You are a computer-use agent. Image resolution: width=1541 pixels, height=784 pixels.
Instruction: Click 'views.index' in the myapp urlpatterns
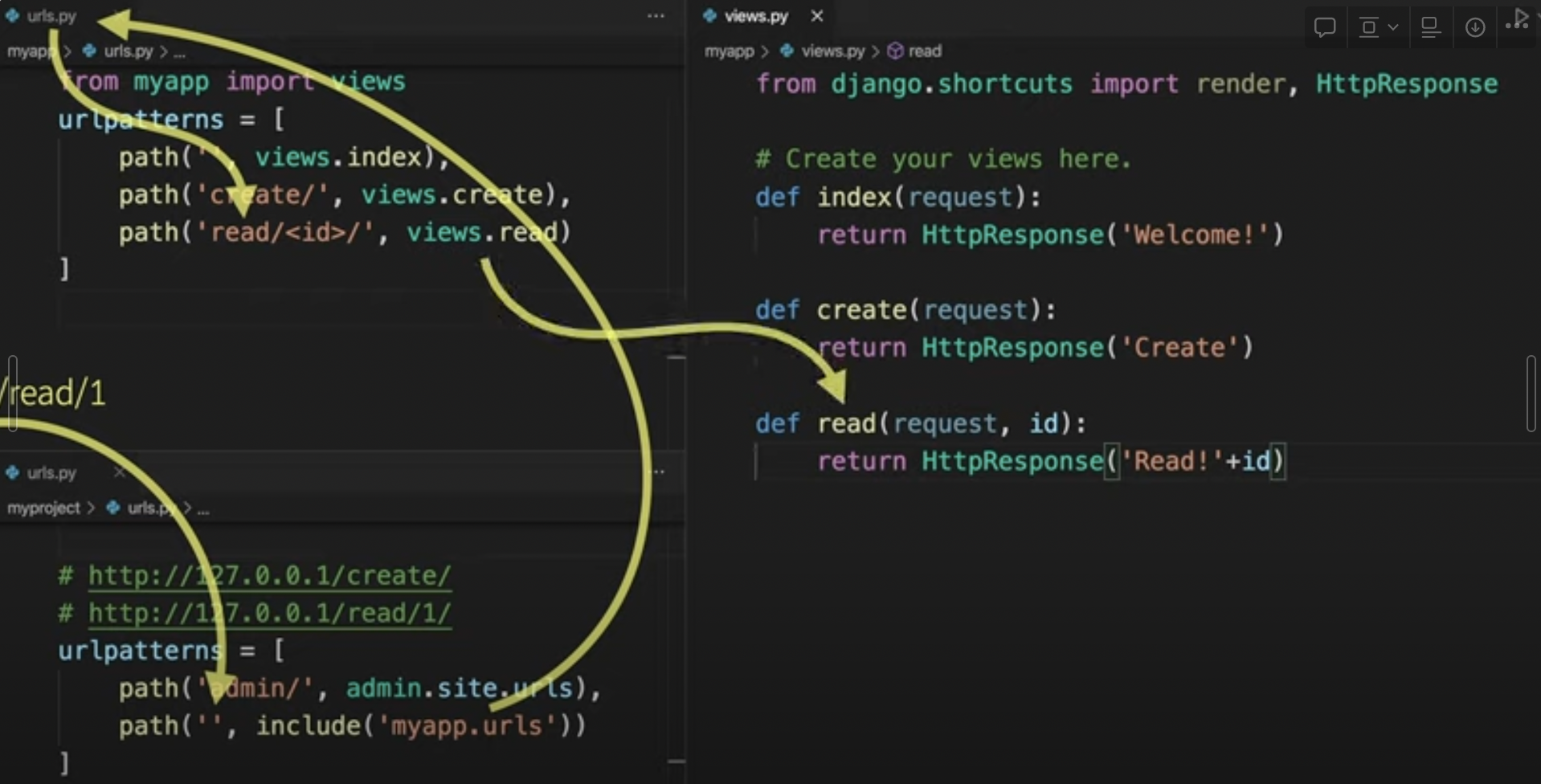[x=338, y=157]
